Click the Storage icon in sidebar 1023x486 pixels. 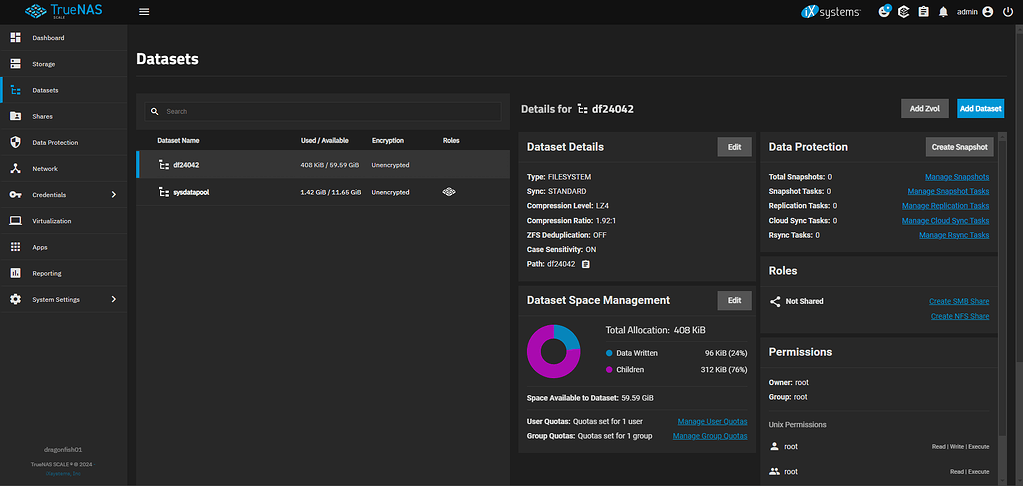pyautogui.click(x=16, y=64)
